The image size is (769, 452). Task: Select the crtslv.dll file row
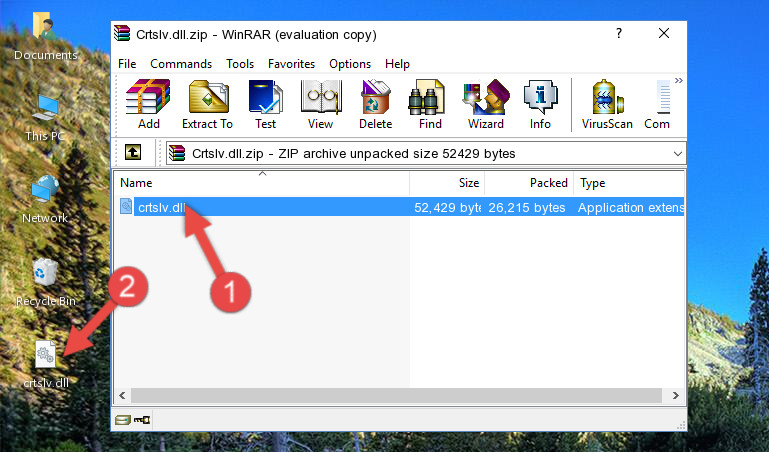tap(400, 207)
